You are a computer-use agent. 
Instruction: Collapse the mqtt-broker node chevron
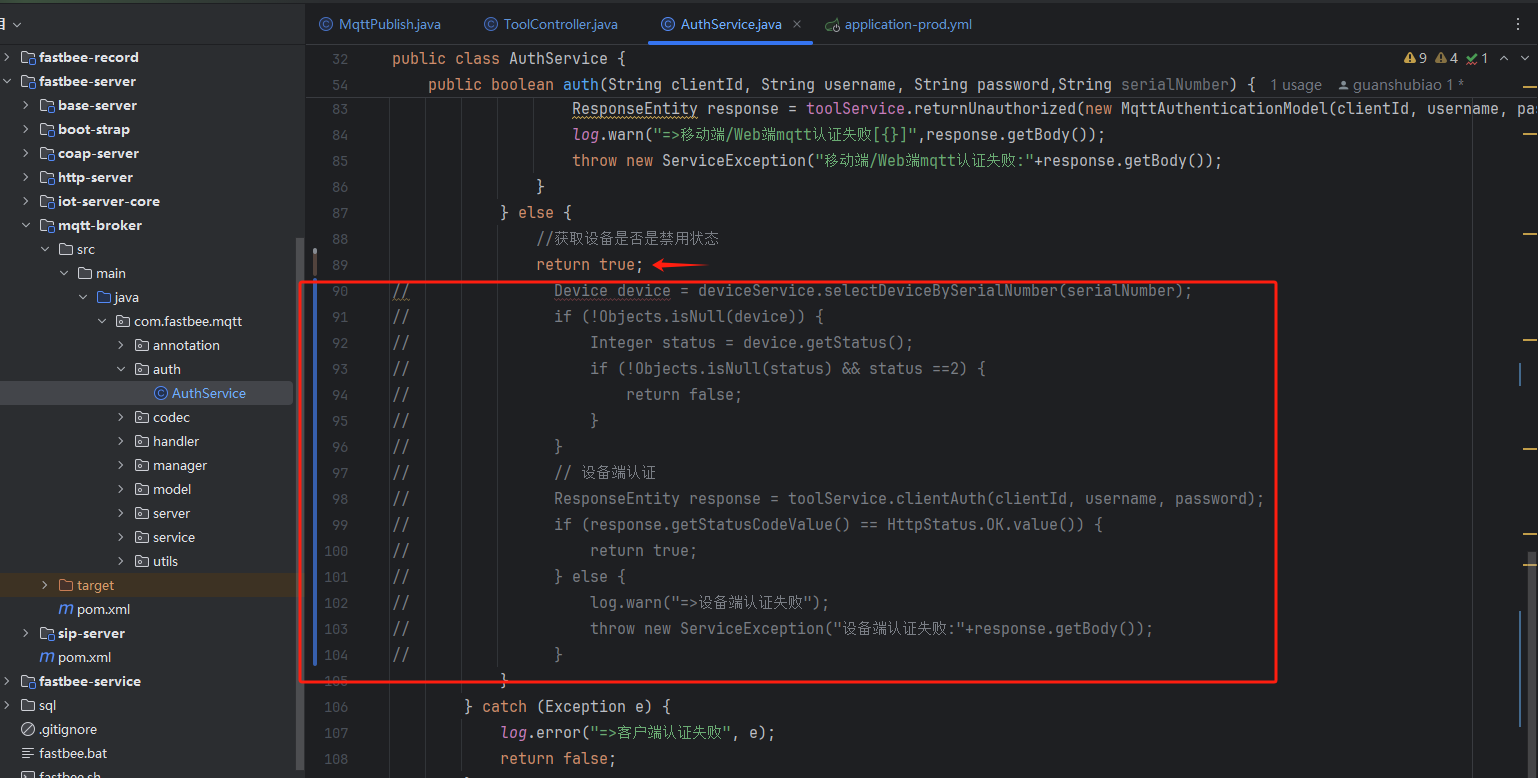click(x=26, y=225)
